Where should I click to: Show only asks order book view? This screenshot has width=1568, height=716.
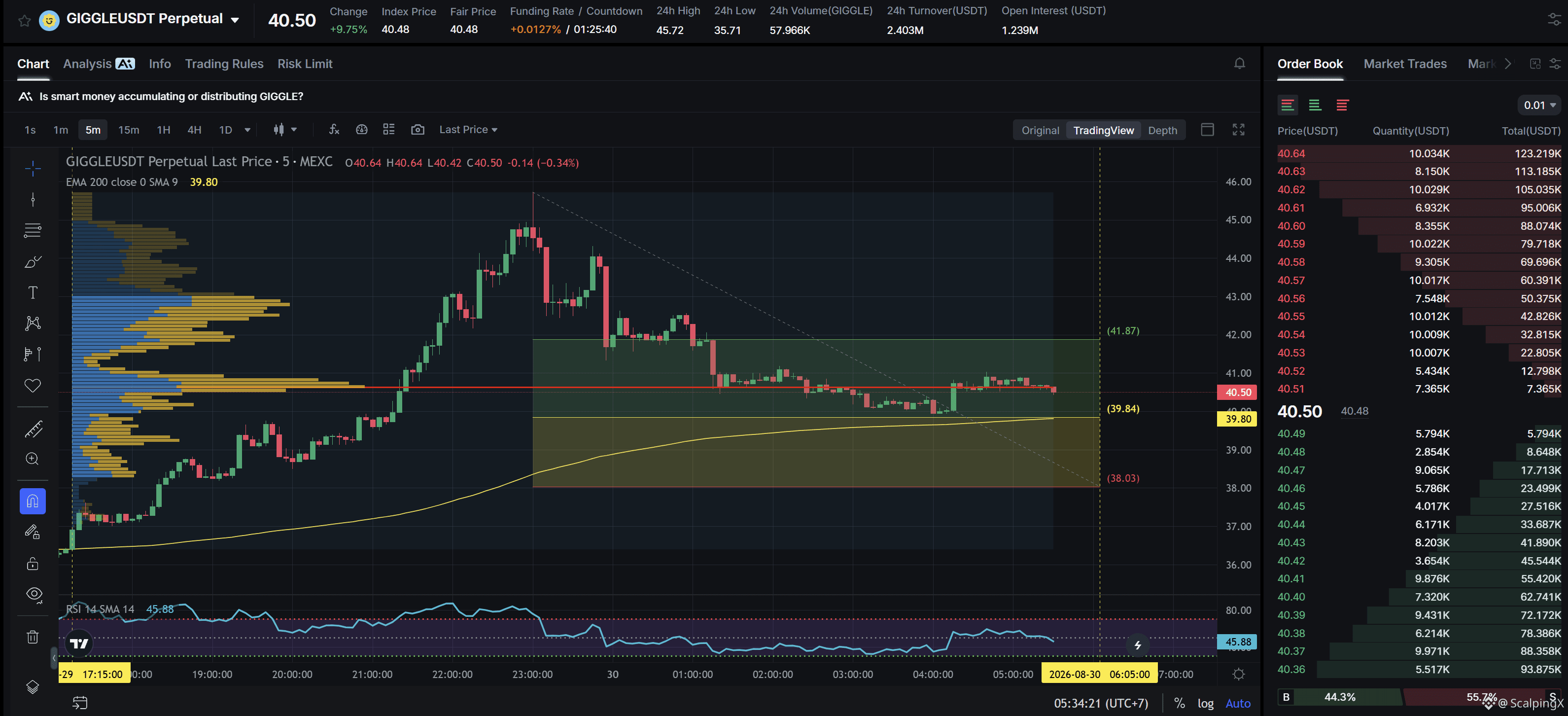1342,105
